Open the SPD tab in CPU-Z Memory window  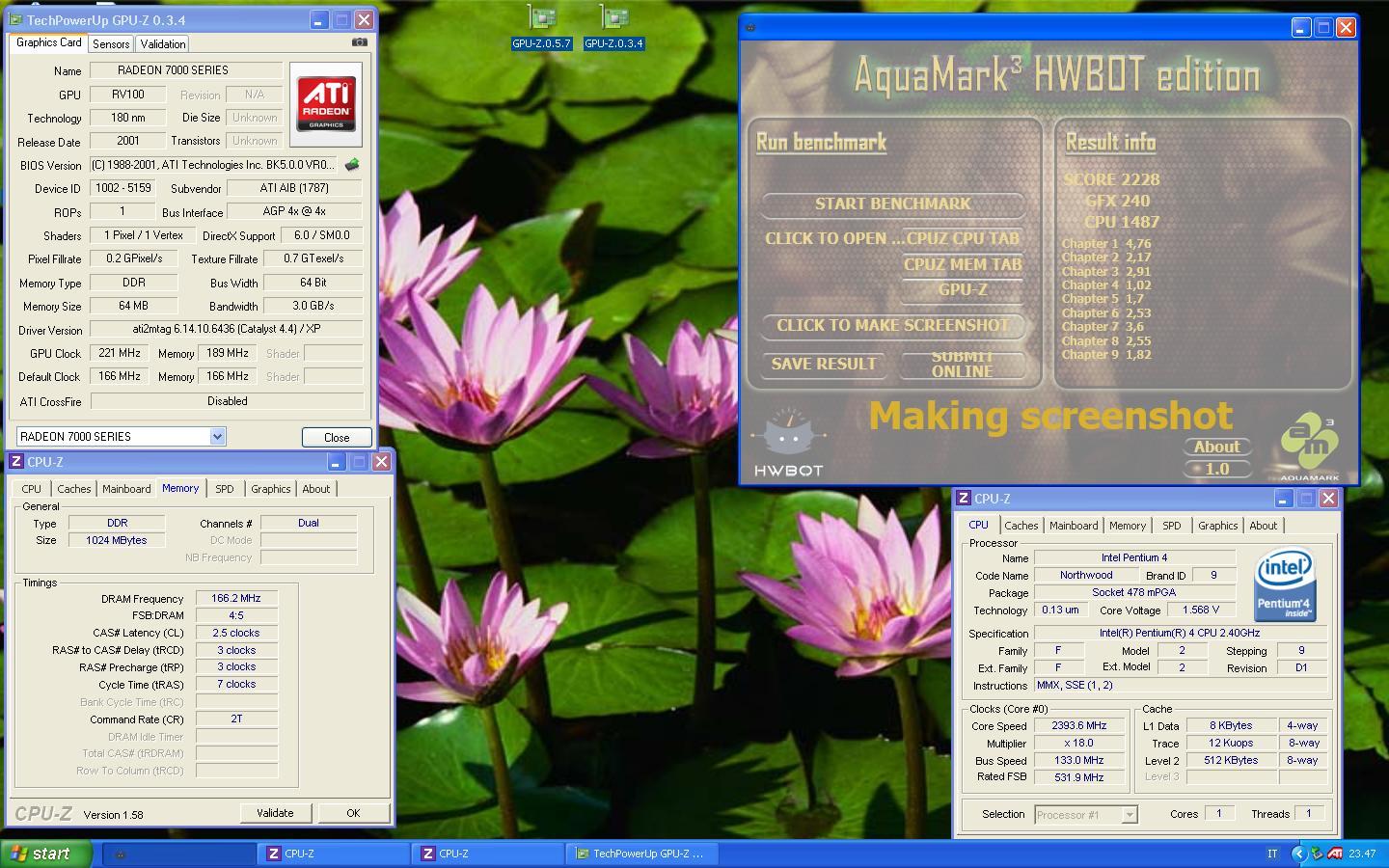coord(225,489)
